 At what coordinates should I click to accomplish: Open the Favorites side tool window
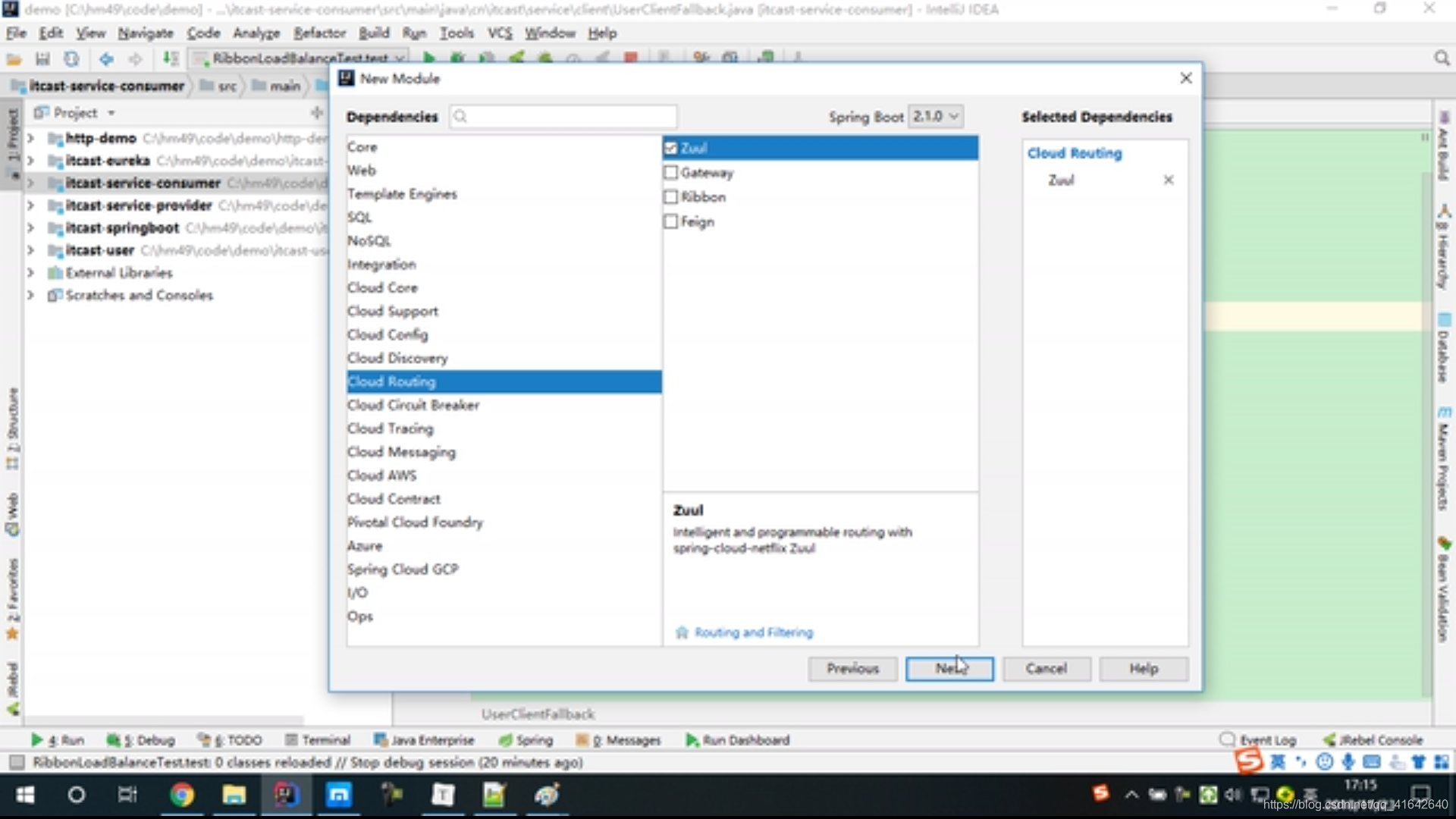click(13, 599)
